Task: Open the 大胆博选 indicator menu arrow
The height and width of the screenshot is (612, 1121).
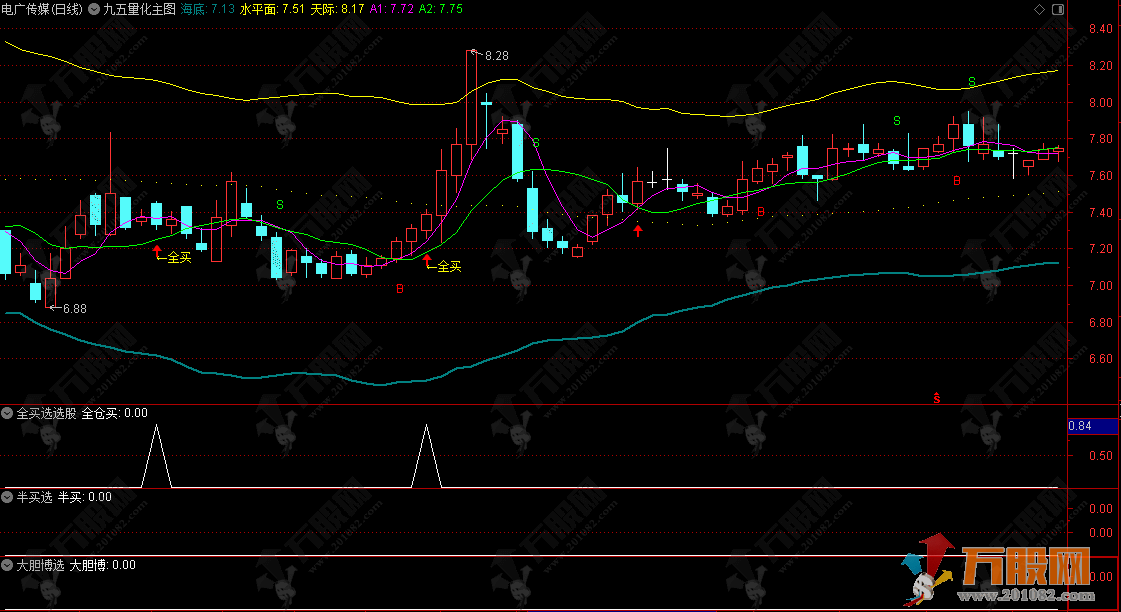Action: (x=8, y=565)
